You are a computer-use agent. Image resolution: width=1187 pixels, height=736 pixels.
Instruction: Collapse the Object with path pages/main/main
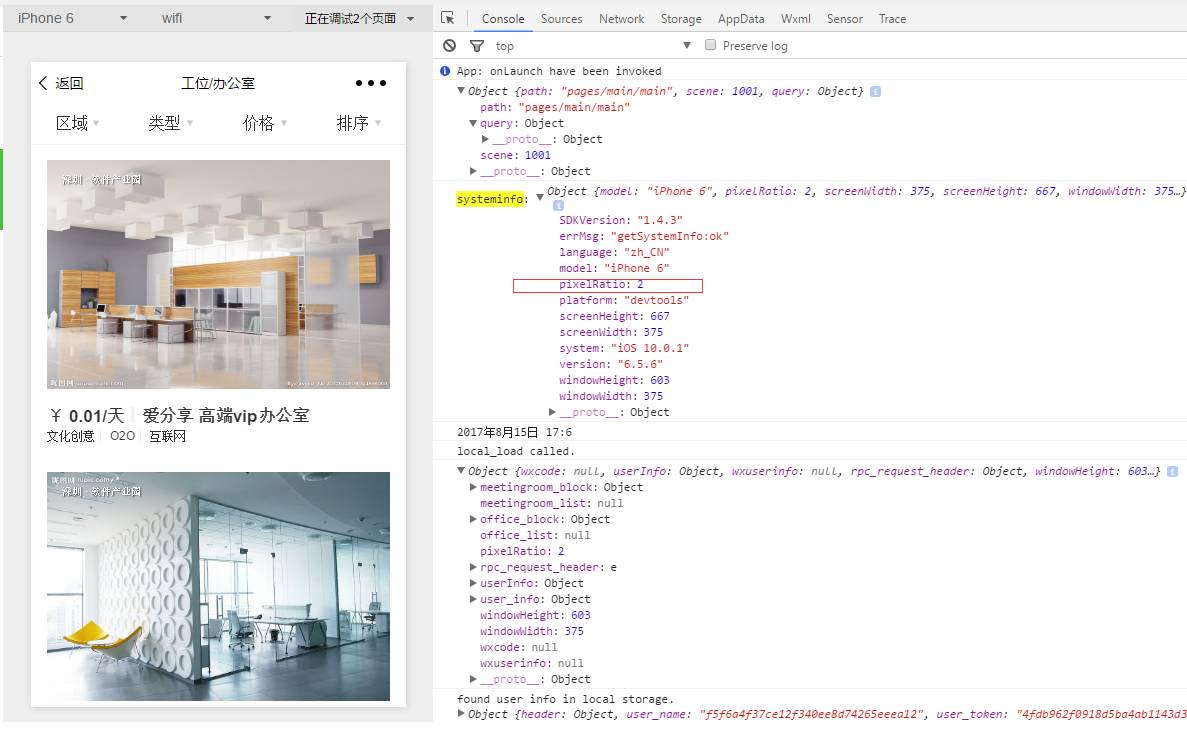click(461, 91)
